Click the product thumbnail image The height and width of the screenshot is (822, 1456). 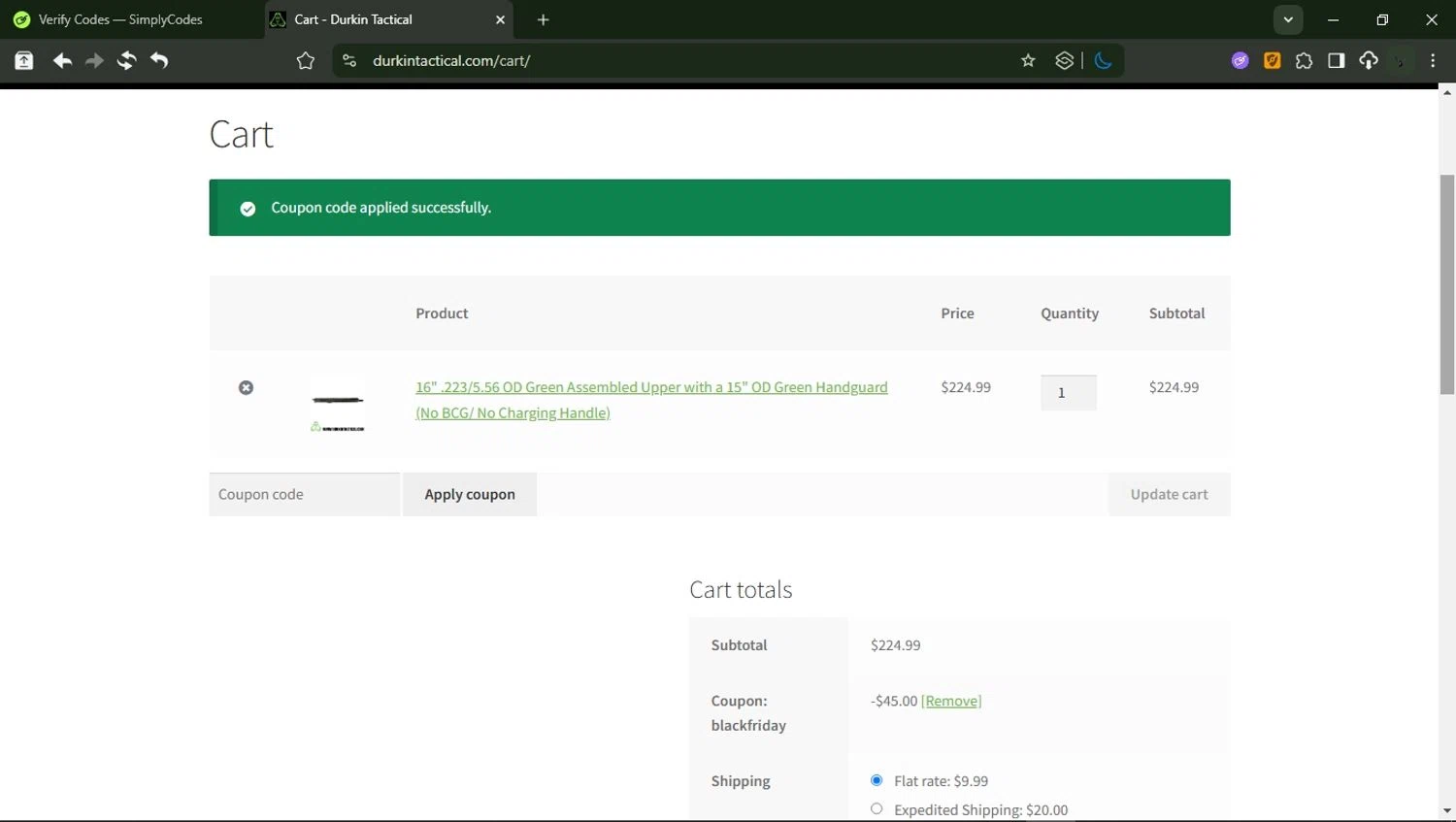pyautogui.click(x=338, y=406)
